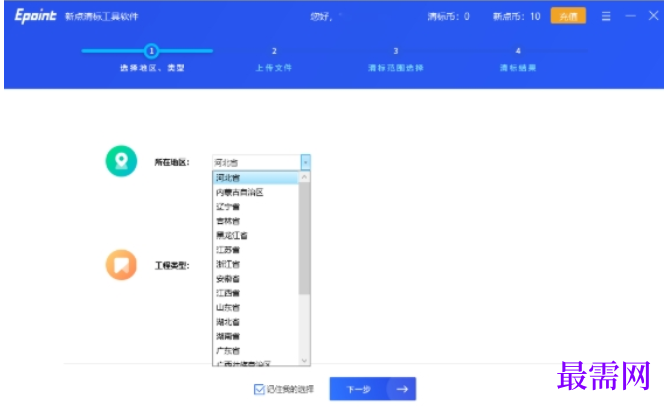The height and width of the screenshot is (407, 669).
Task: Click the Epoint logo
Action: coord(35,16)
